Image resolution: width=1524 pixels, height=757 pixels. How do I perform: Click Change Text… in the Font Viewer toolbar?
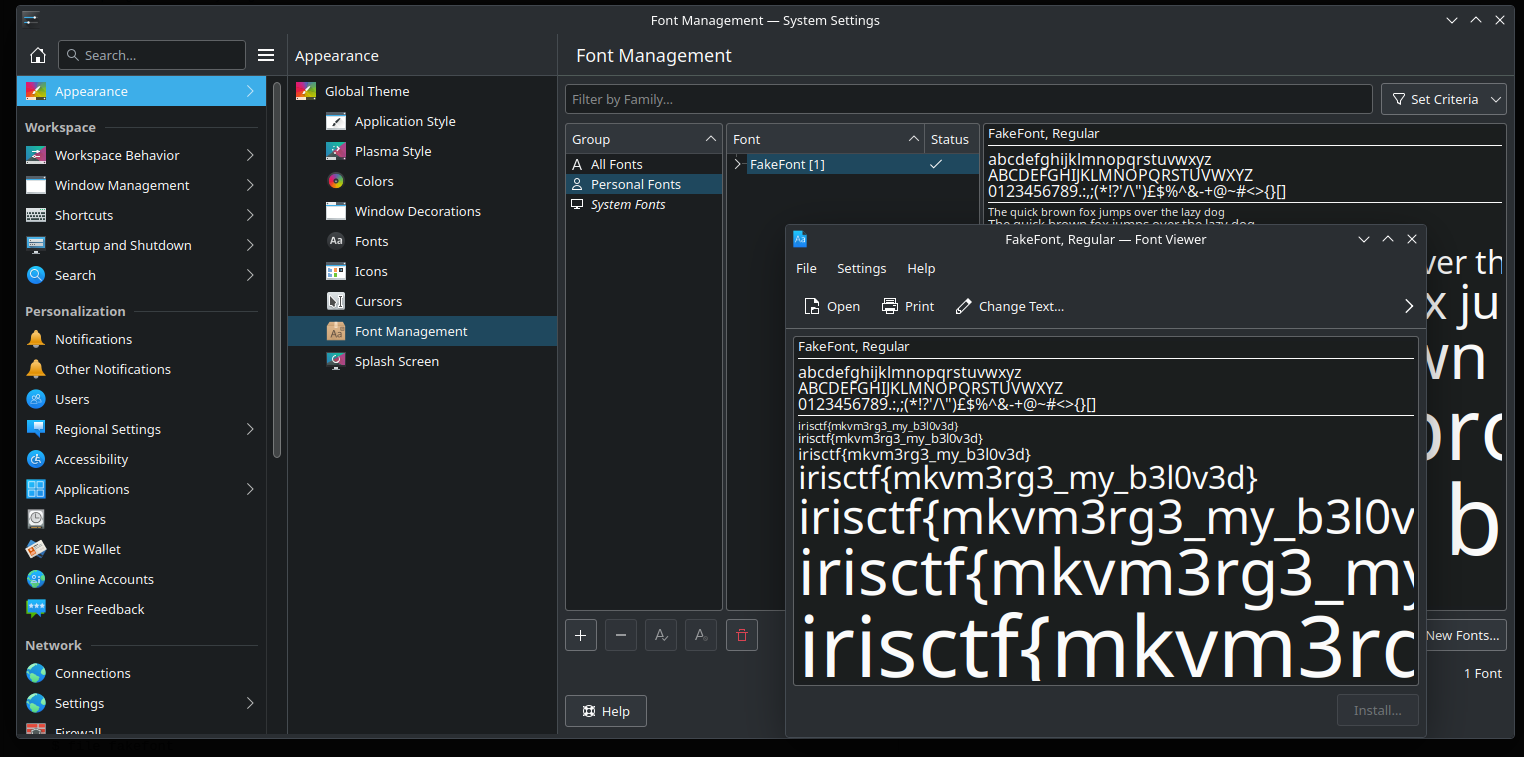click(x=1010, y=306)
